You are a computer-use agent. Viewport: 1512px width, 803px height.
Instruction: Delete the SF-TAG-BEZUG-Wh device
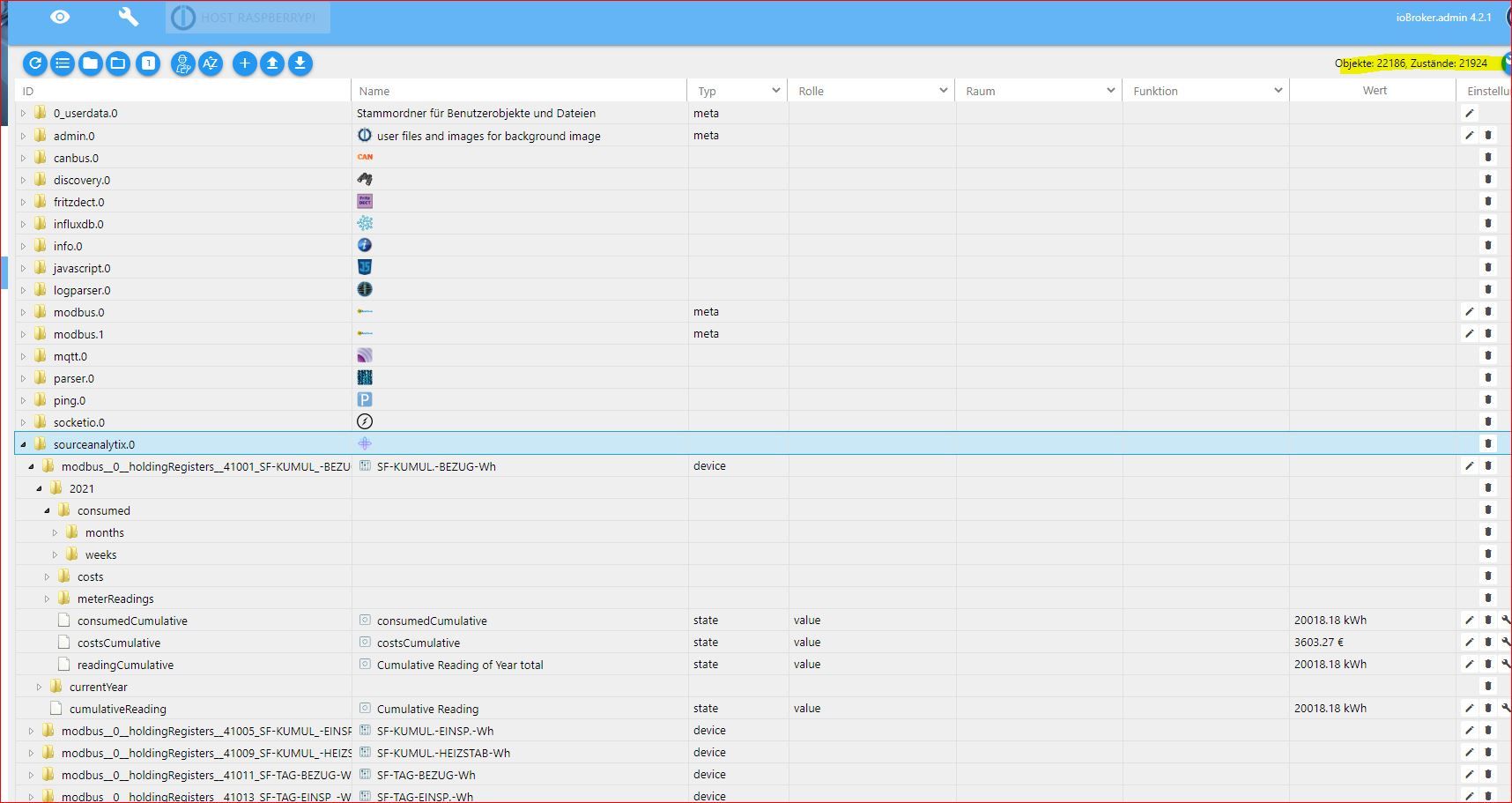[x=1488, y=774]
